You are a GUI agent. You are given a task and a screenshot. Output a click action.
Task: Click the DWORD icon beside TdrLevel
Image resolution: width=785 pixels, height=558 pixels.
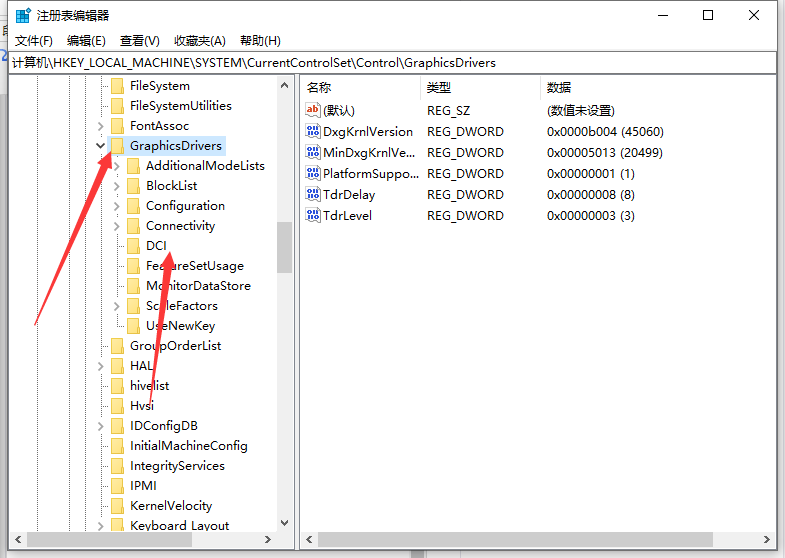(313, 216)
